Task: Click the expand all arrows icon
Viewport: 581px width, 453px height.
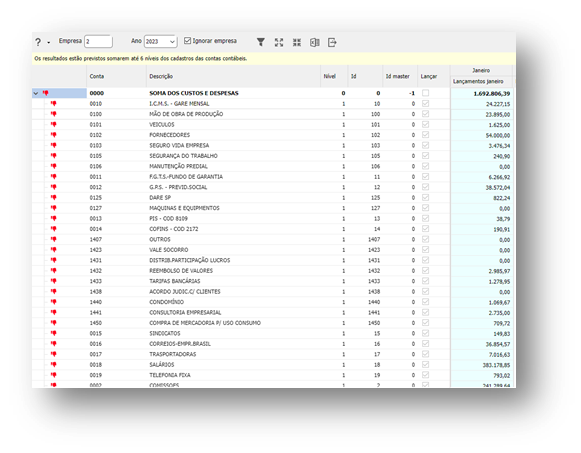Action: pyautogui.click(x=279, y=42)
